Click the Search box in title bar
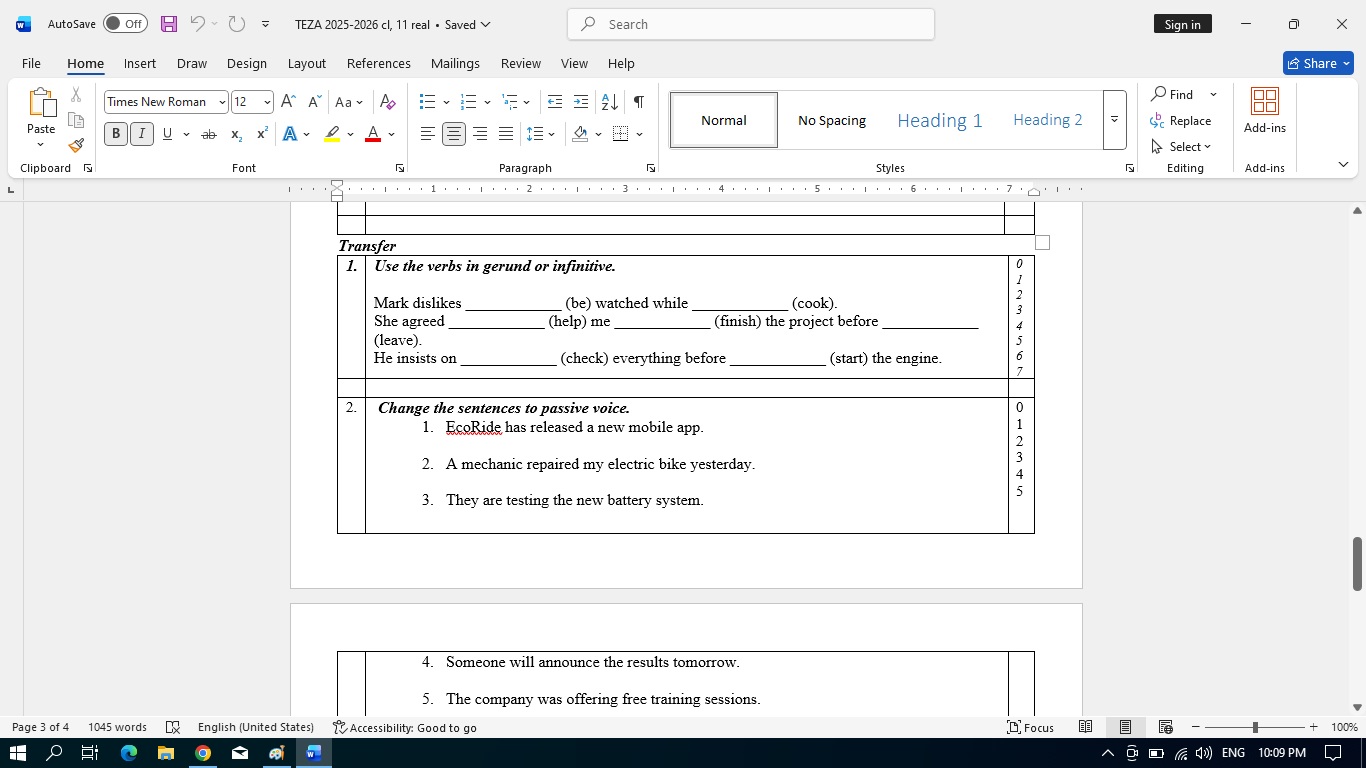Viewport: 1366px width, 768px height. 750,24
